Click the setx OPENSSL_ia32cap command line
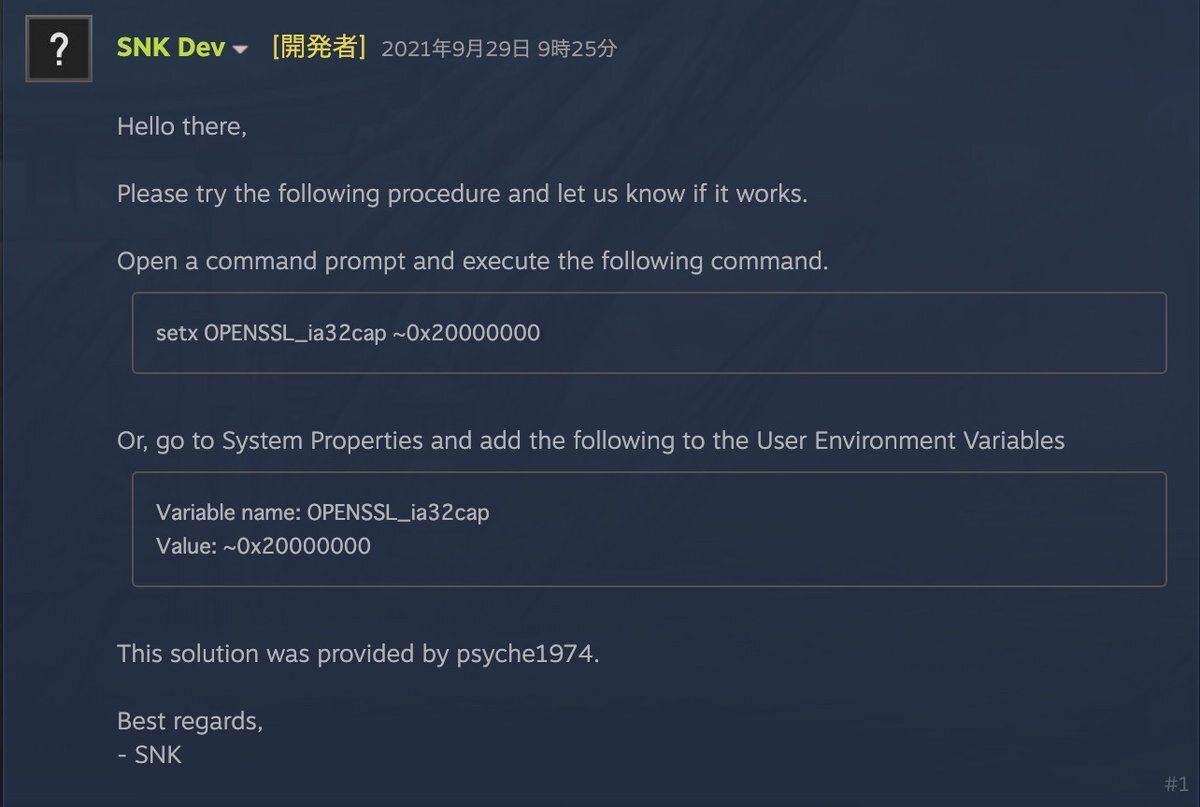Image resolution: width=1200 pixels, height=807 pixels. coord(347,333)
